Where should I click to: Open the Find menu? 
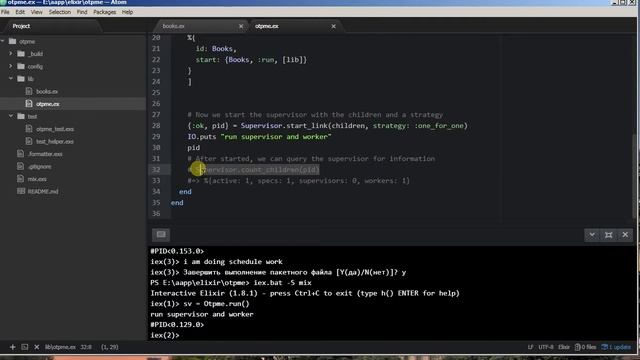(x=82, y=12)
